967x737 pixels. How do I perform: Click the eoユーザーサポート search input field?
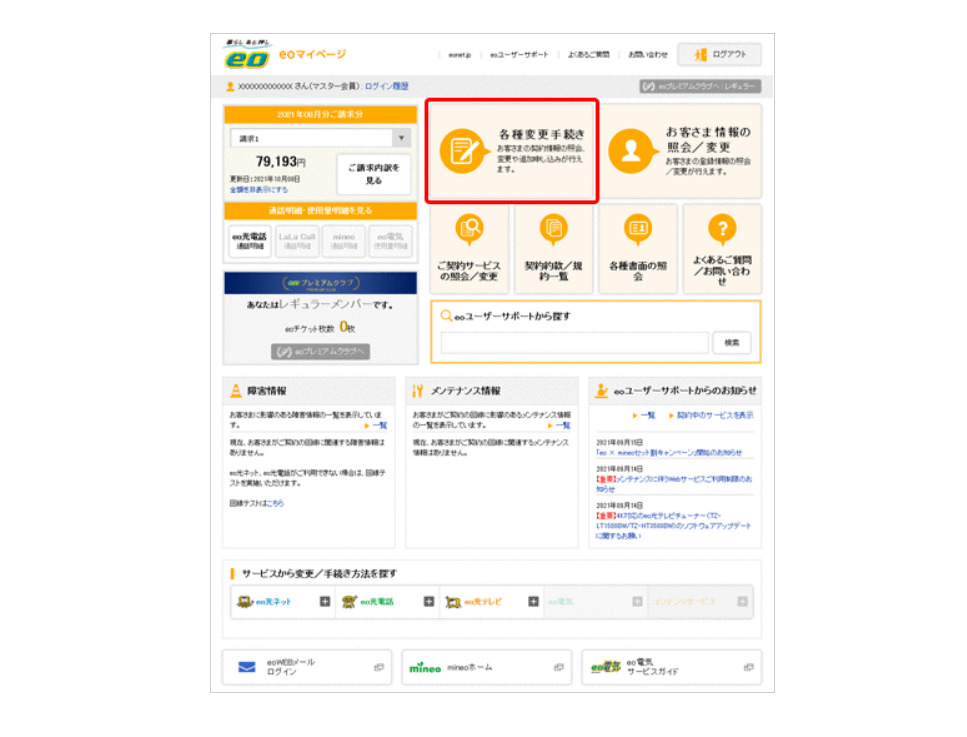click(574, 343)
